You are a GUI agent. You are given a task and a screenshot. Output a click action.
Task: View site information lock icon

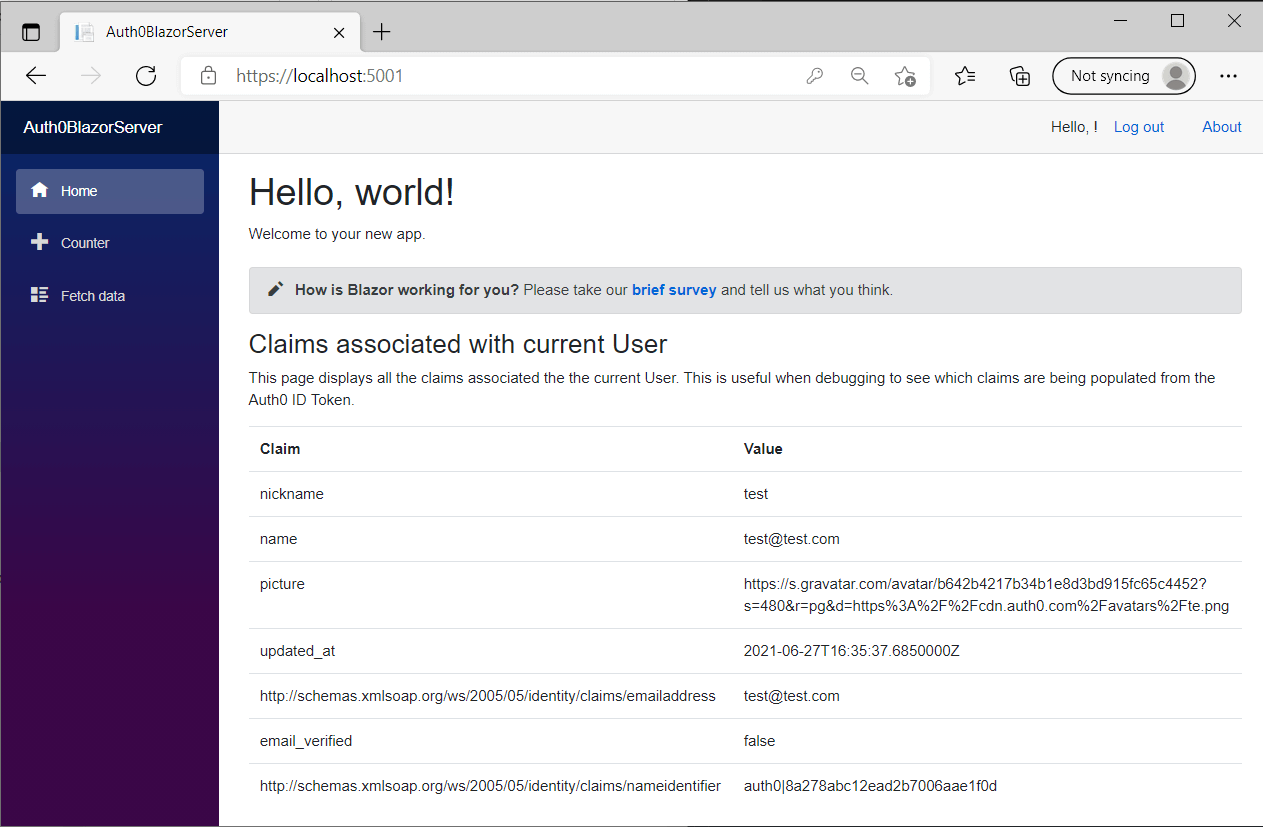click(208, 76)
